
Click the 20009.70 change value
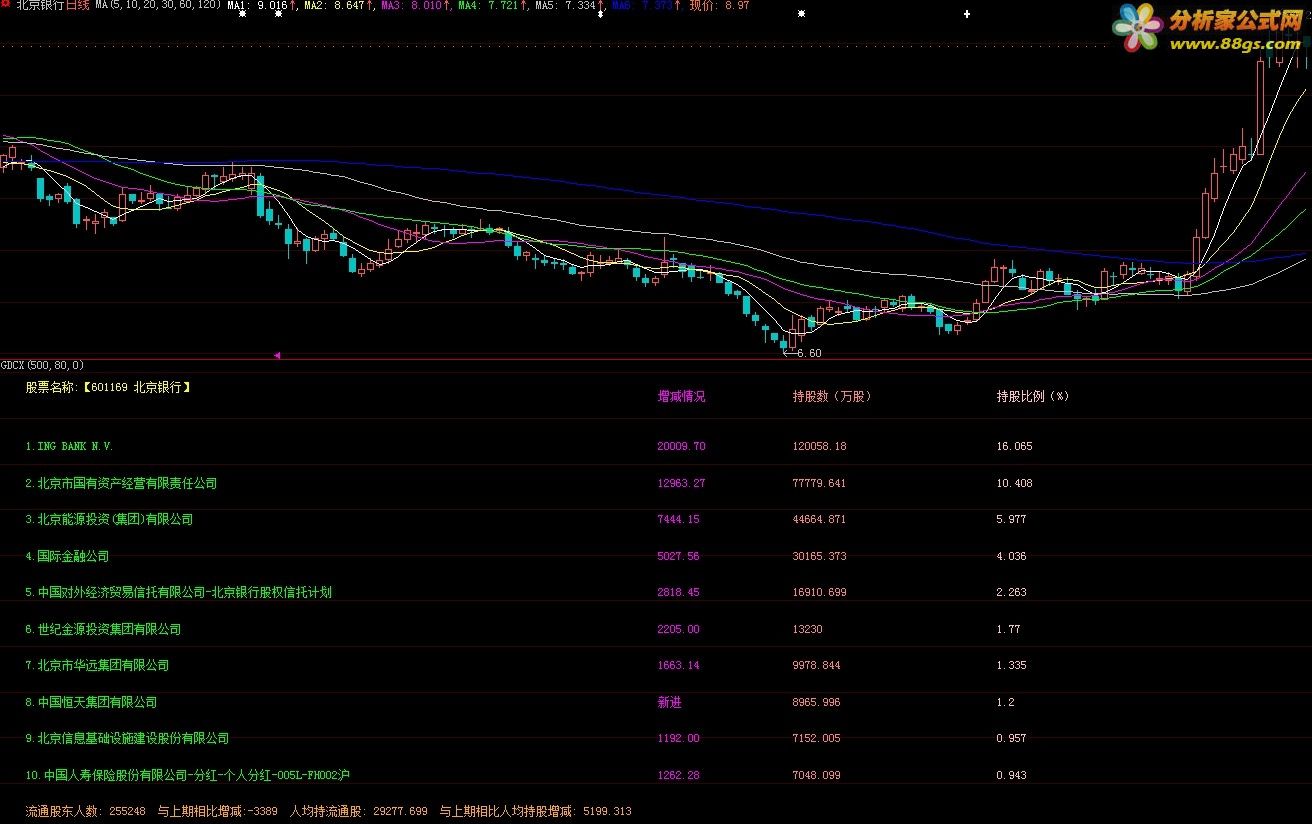[x=681, y=446]
